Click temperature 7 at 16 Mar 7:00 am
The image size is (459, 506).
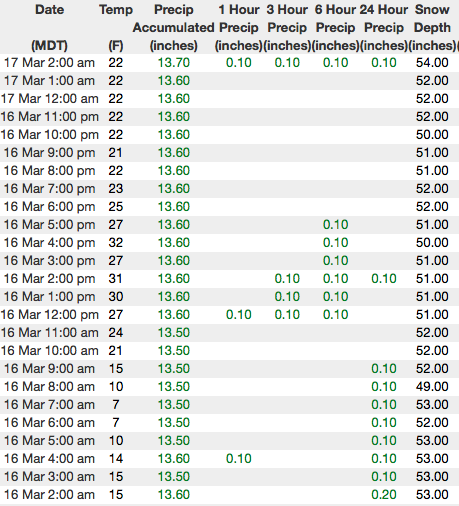[x=116, y=405]
